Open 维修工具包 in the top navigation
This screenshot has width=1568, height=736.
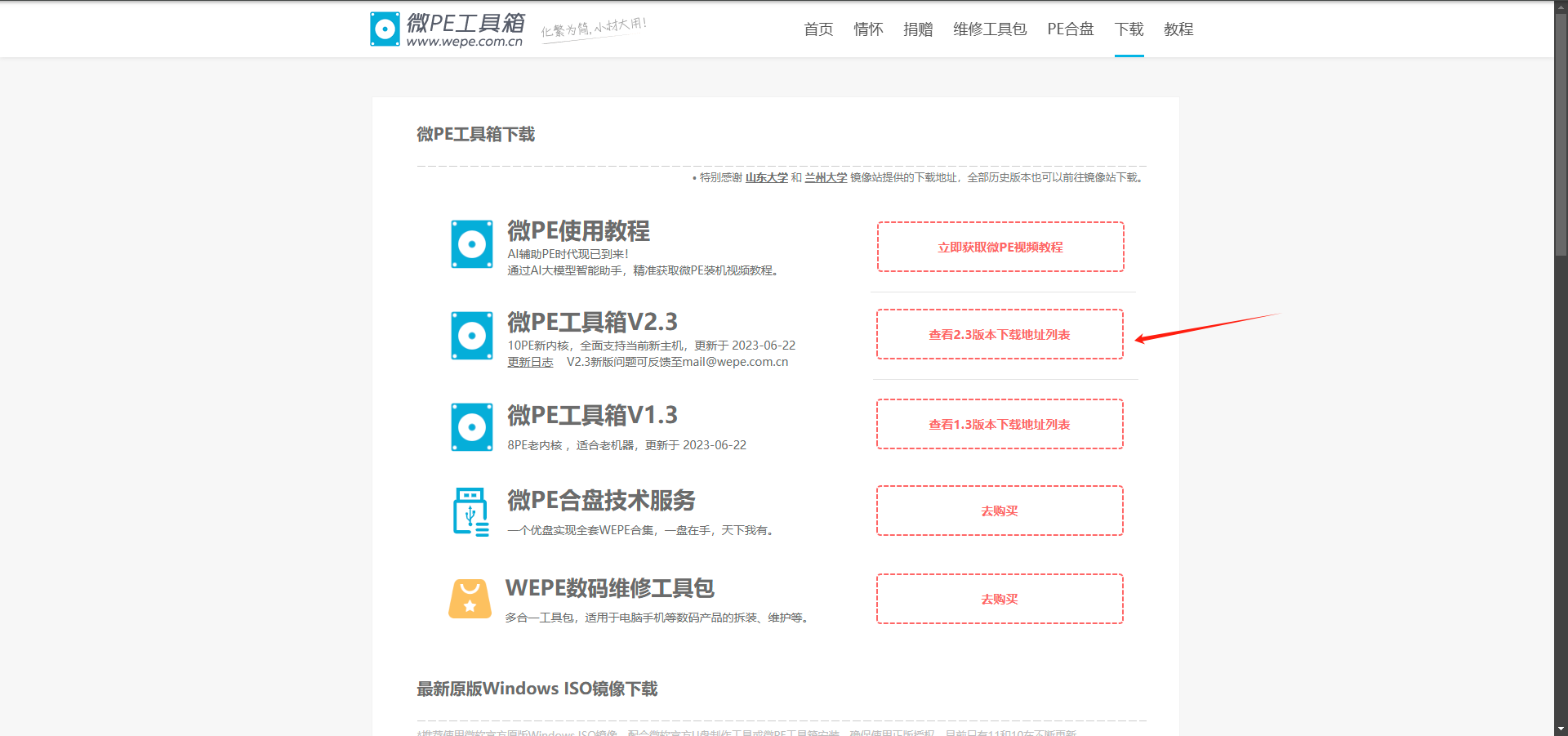coord(990,29)
